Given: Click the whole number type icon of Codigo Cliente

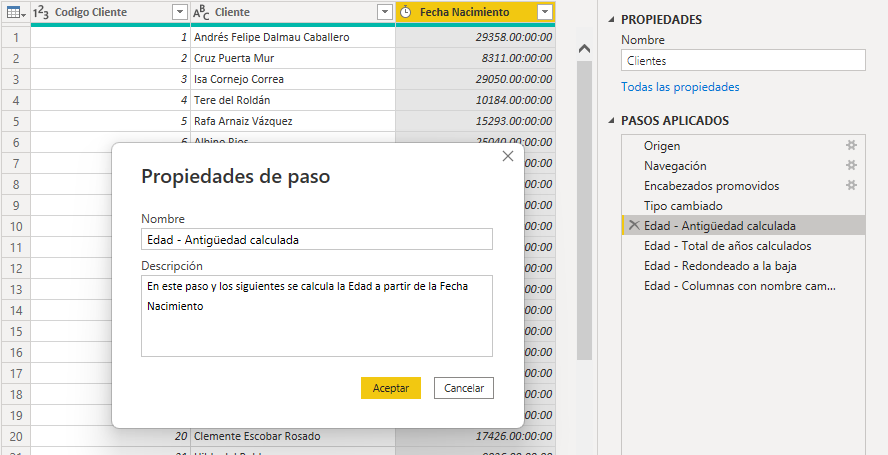Looking at the screenshot, I should [40, 12].
